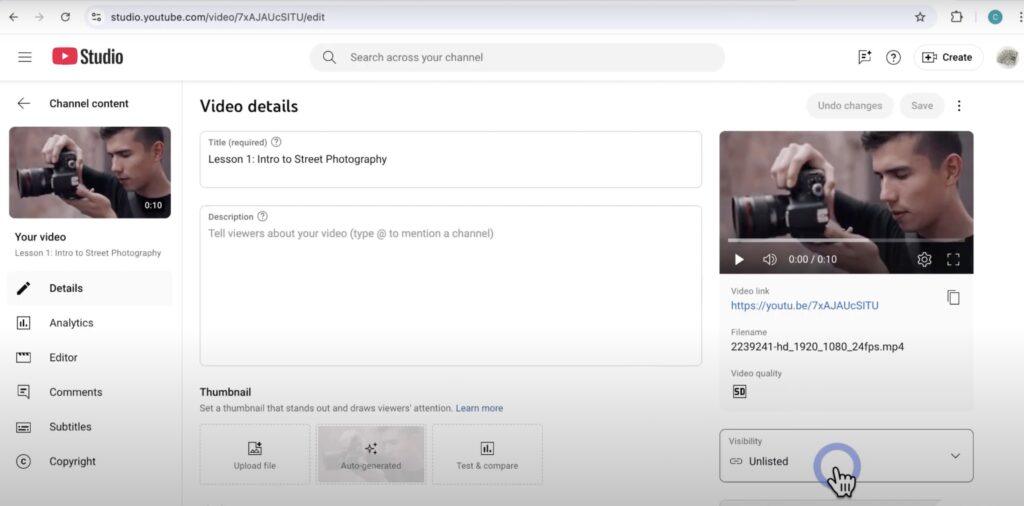Mute the video preview volume
1024x506 pixels.
(769, 259)
